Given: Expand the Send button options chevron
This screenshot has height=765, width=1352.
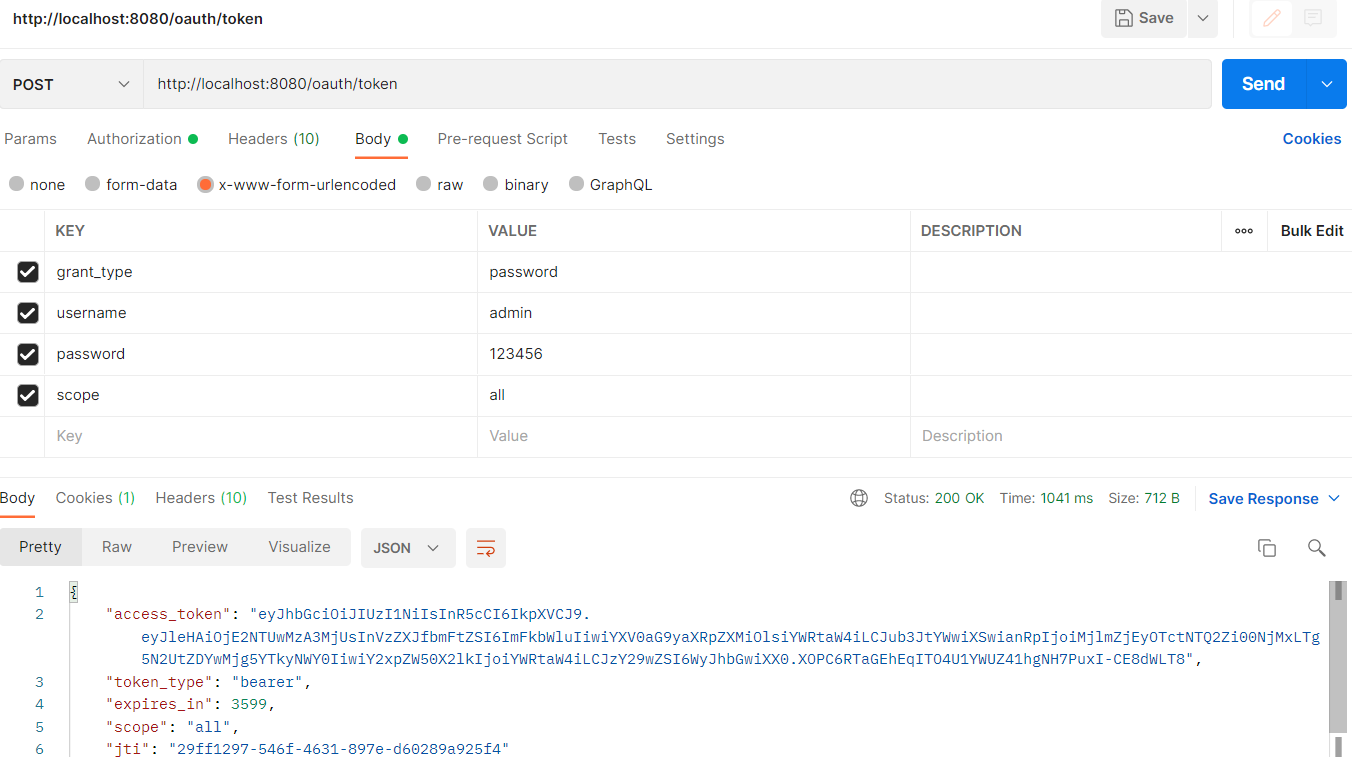Looking at the screenshot, I should point(1327,84).
